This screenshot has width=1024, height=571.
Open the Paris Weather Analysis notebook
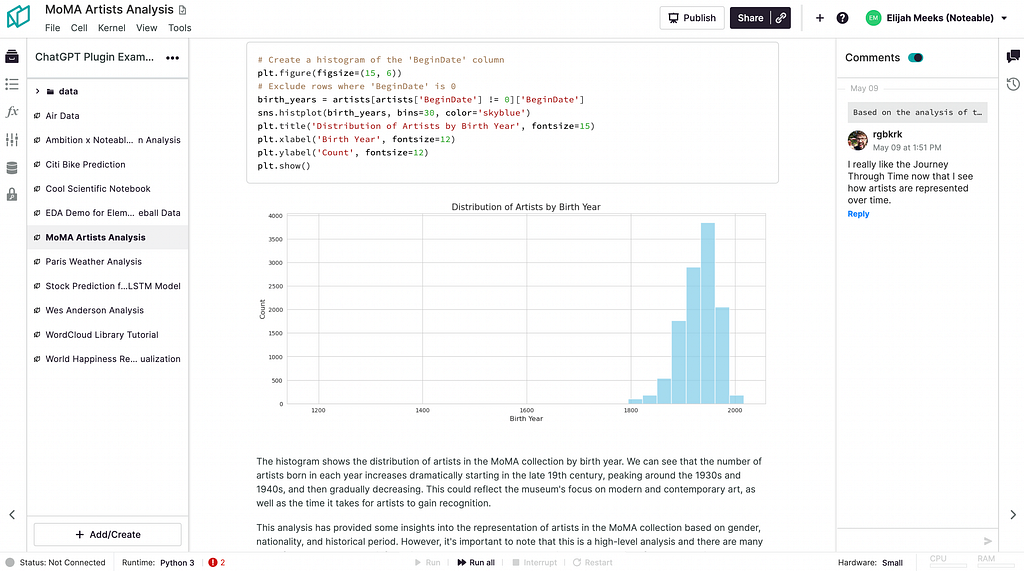(x=93, y=261)
